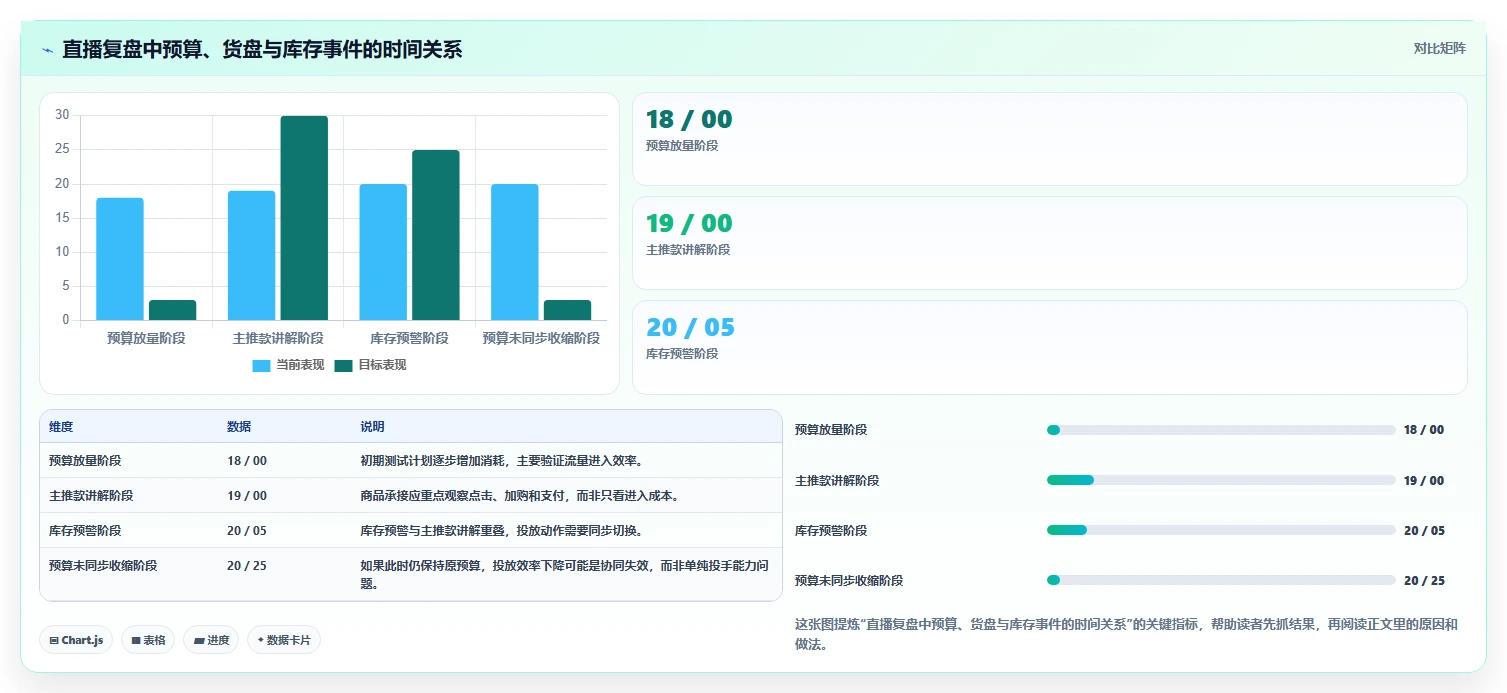The width and height of the screenshot is (1507, 693).
Task: Click the chart x-axis label 预算放量阶段
Action: [x=146, y=338]
